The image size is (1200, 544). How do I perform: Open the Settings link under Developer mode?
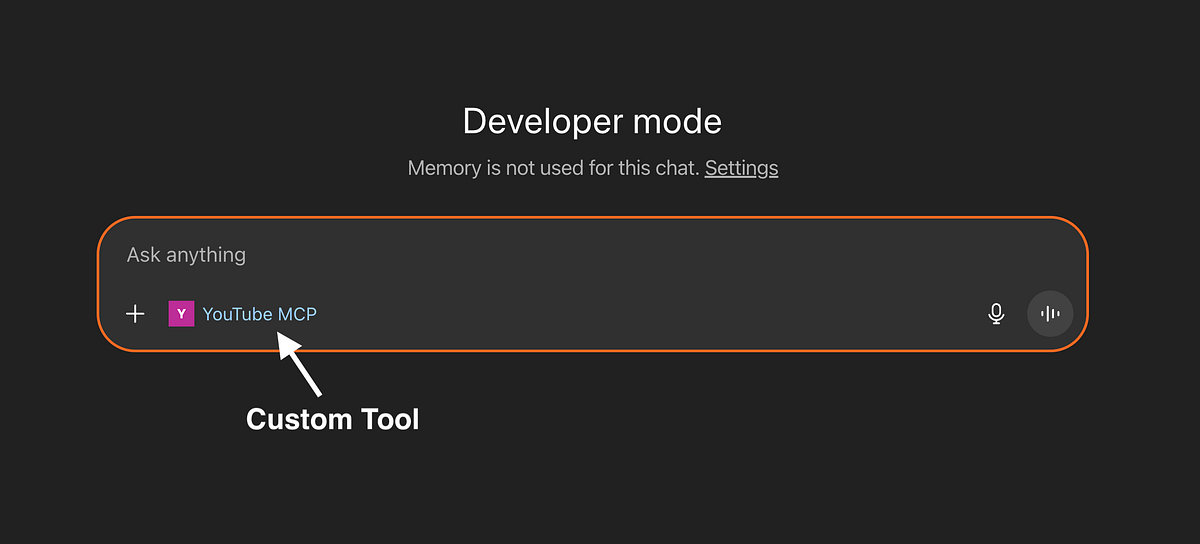click(741, 168)
